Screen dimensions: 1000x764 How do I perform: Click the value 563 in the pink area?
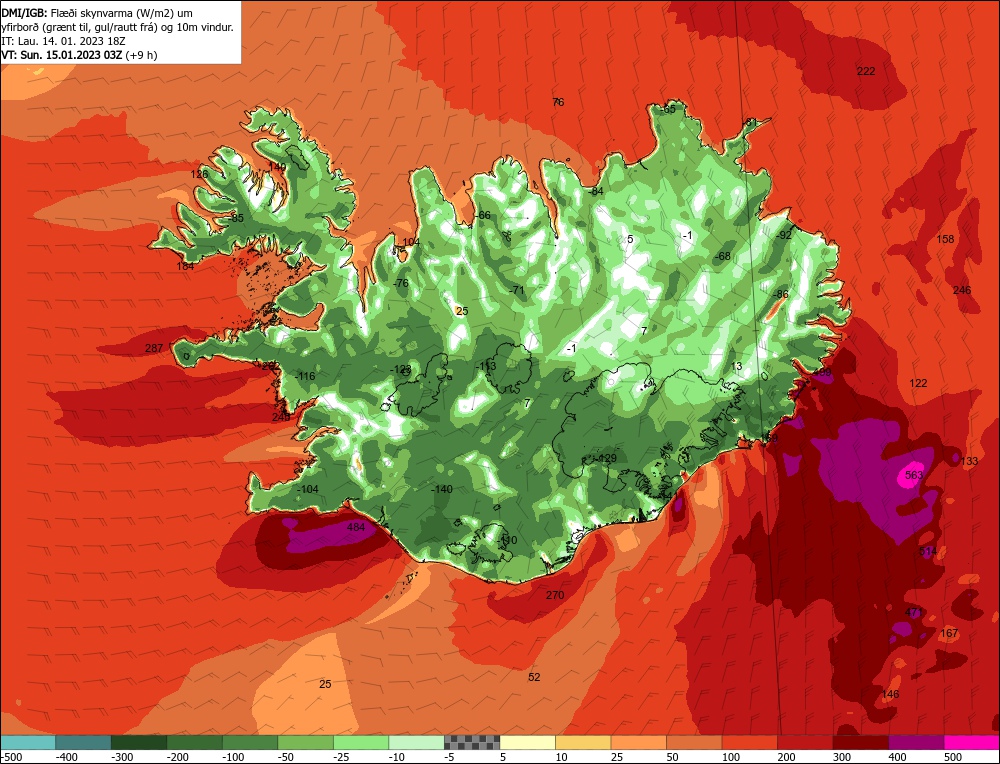[x=914, y=475]
